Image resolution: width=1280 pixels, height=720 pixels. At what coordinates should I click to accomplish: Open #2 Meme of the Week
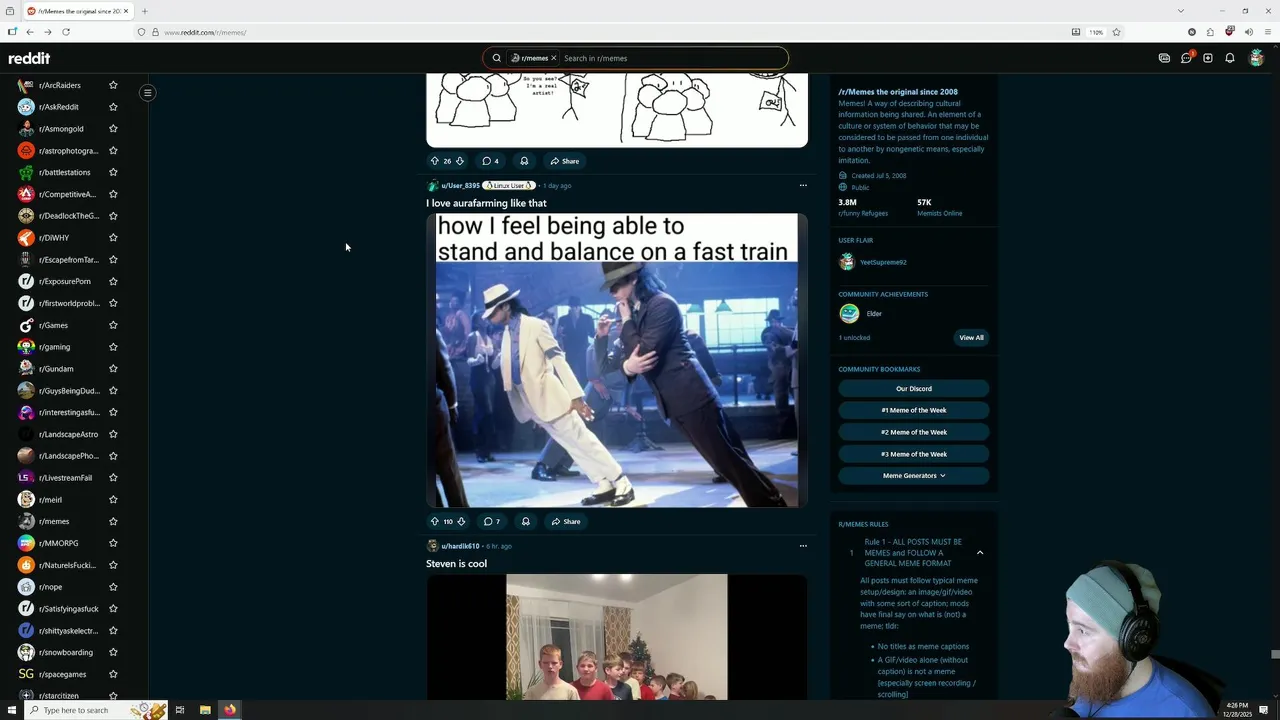[x=914, y=432]
